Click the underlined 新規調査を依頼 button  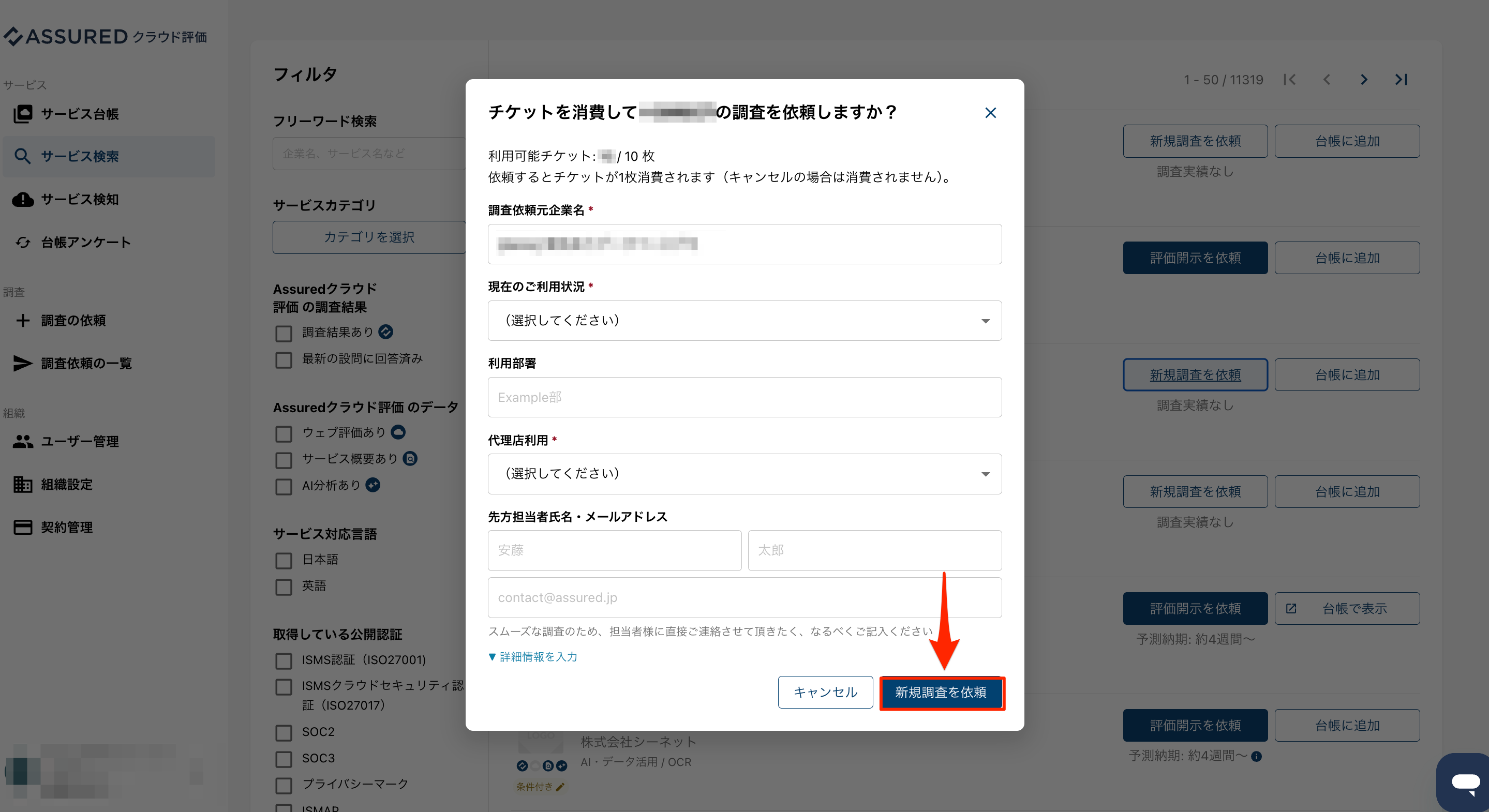pos(1195,375)
